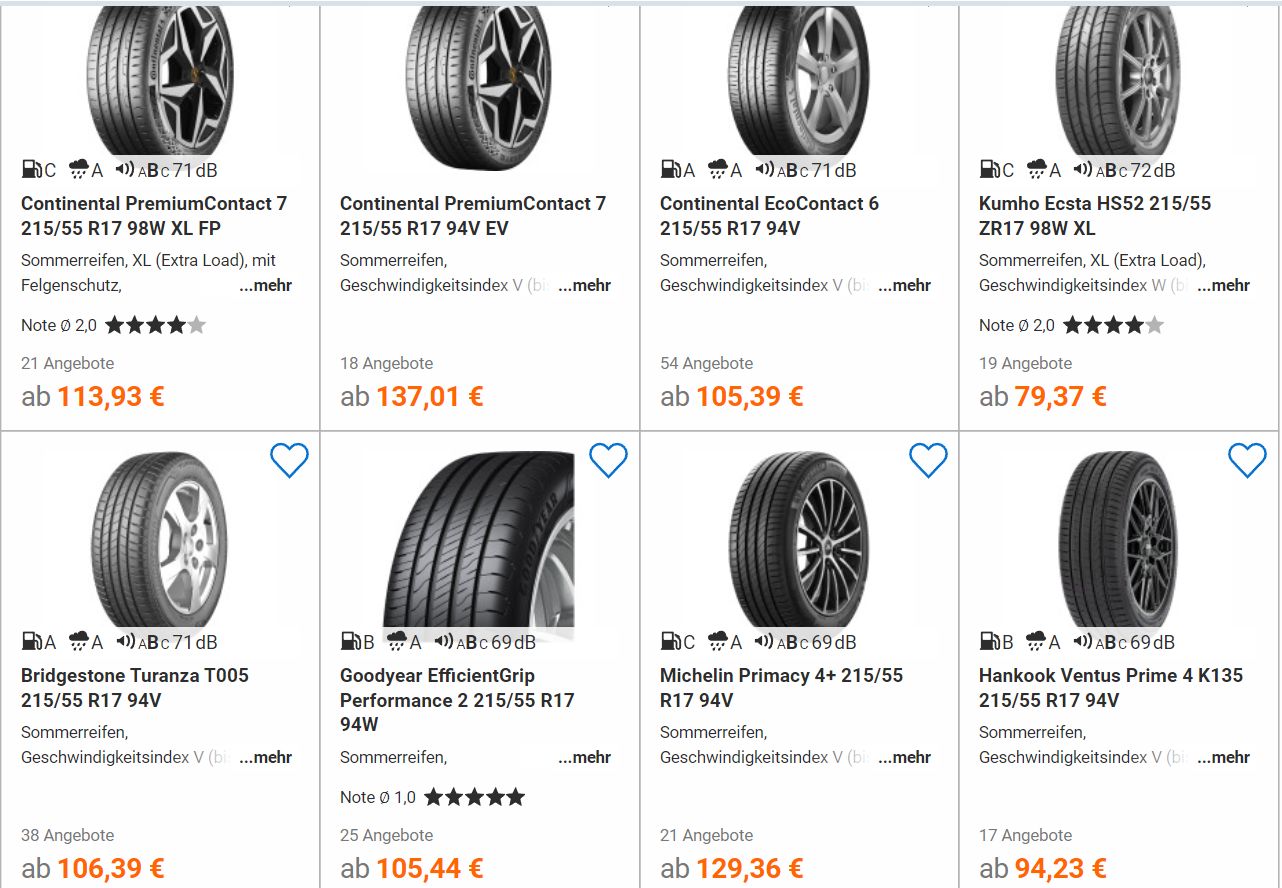Click fuel pump icon on Goodyear EfficientGrip
Screen dimensions: 1282x888
coord(350,642)
